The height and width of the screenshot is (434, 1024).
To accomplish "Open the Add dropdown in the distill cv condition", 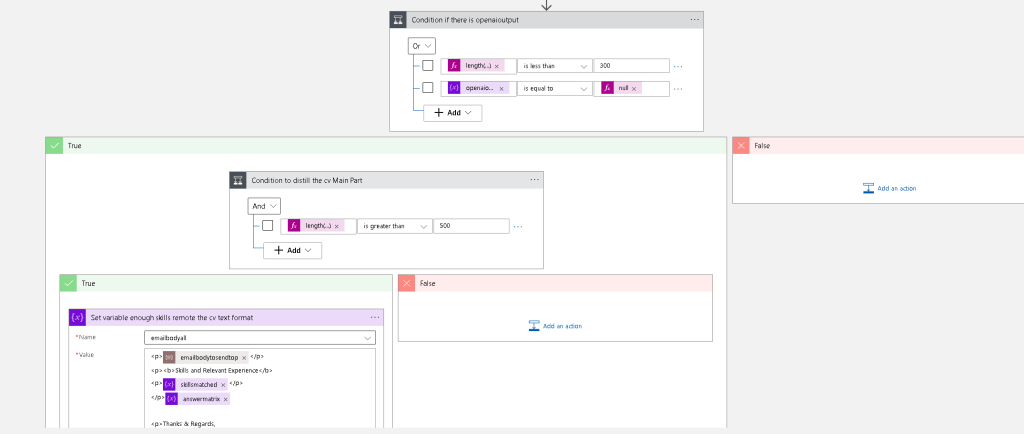I will click(x=293, y=250).
